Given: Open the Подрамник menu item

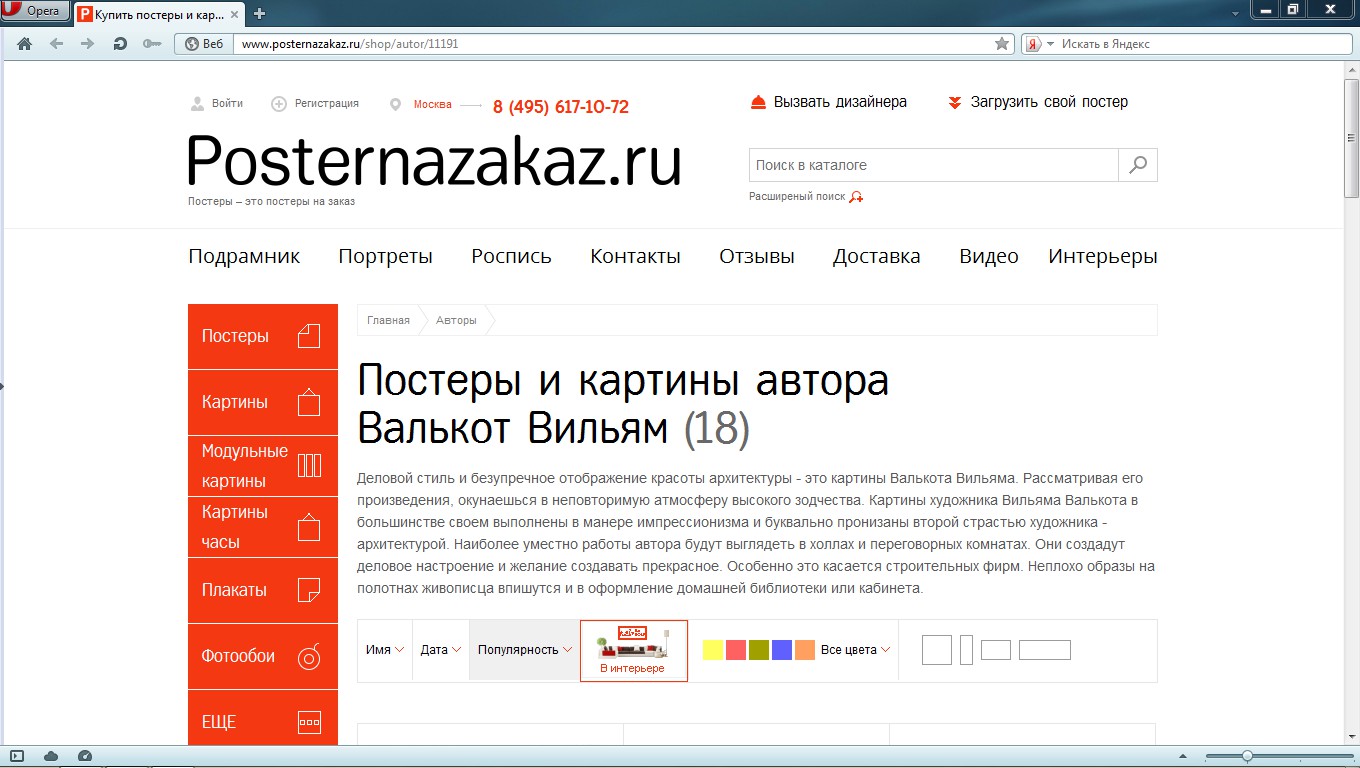Looking at the screenshot, I should tap(244, 256).
